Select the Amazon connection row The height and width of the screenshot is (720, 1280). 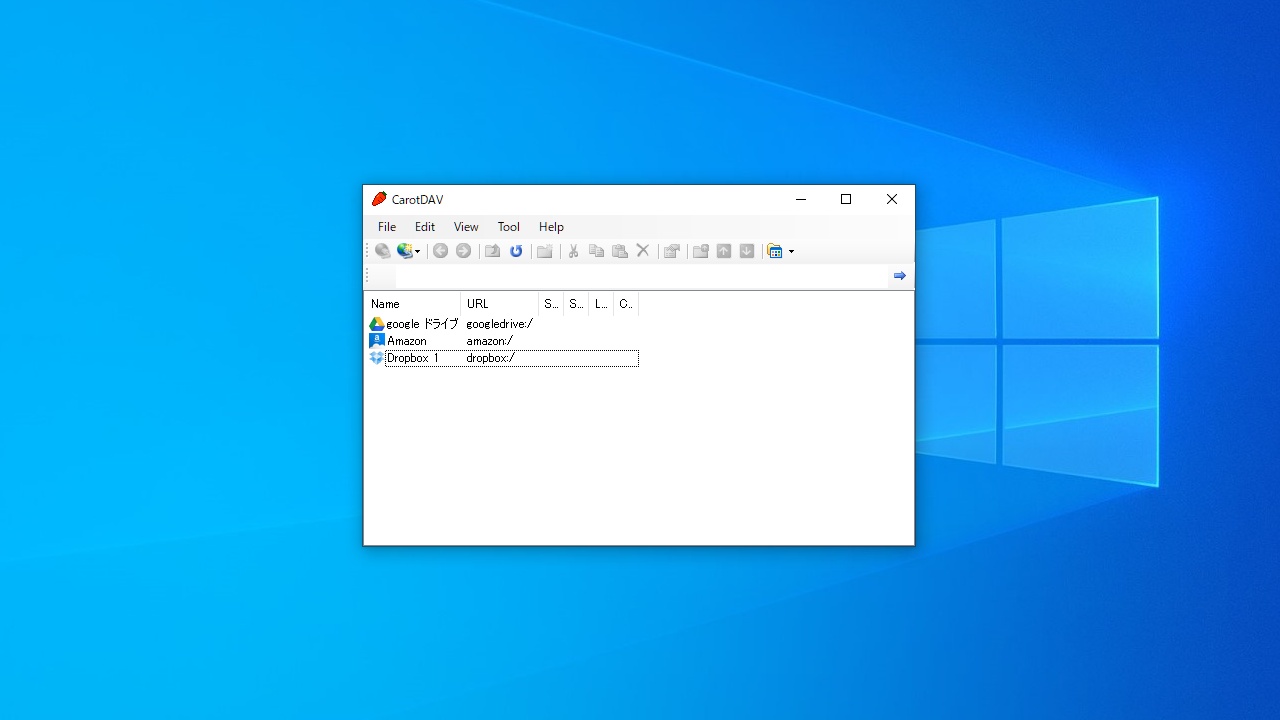pos(503,341)
